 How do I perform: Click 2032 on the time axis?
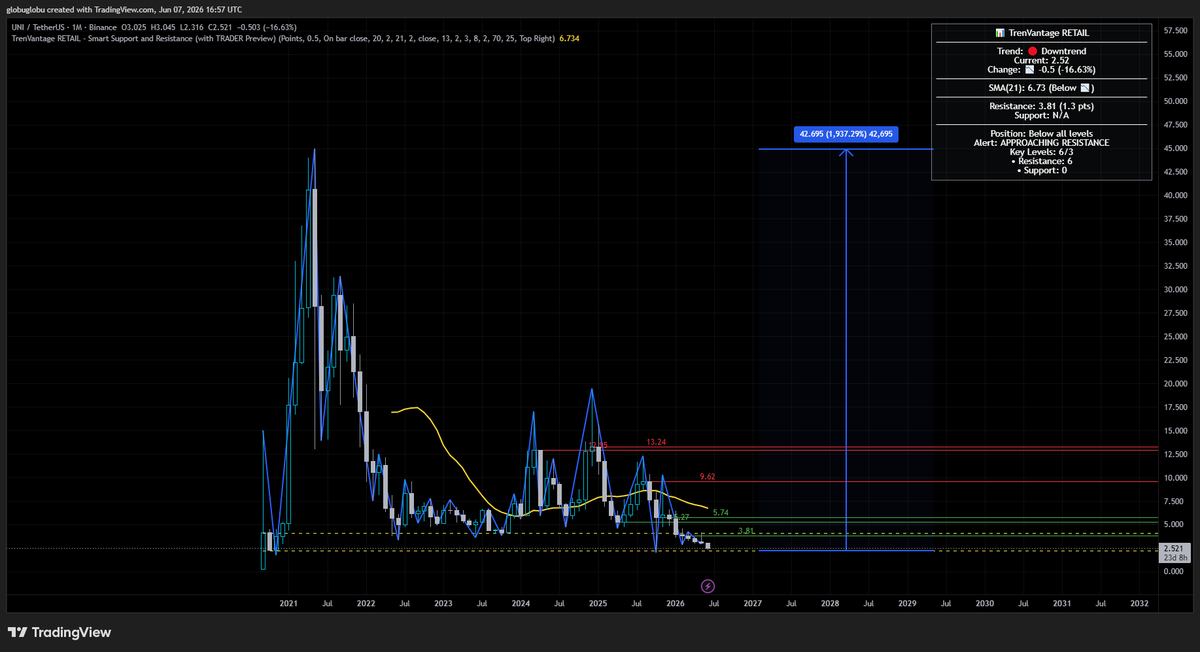(1139, 604)
